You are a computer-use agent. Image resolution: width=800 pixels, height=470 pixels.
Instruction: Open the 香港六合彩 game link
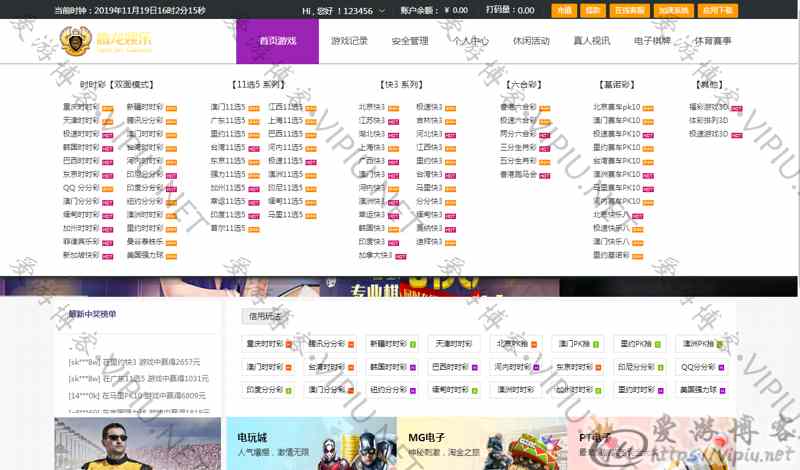518,107
